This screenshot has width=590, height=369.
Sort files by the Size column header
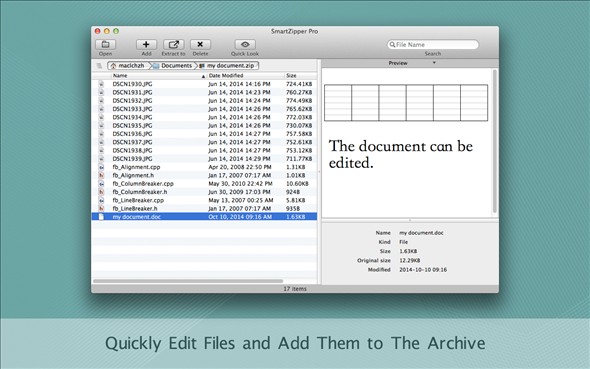click(291, 76)
